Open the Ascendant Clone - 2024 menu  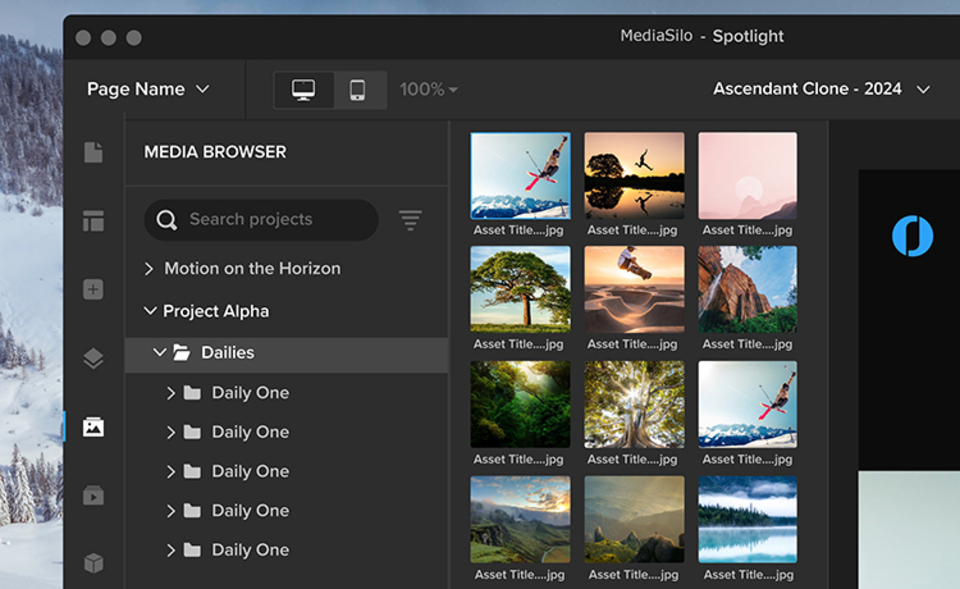tap(820, 89)
